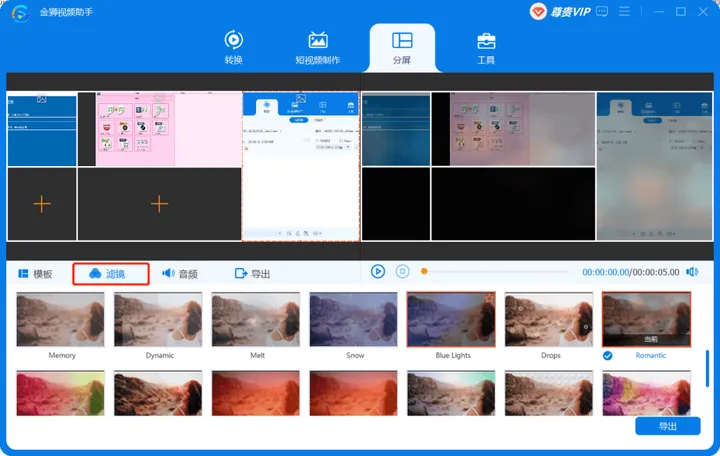Select the Romantic filter thumbnail
720x456 pixels.
(647, 320)
